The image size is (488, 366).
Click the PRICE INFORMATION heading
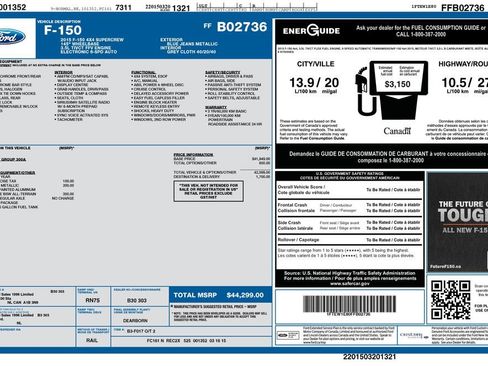click(x=193, y=155)
